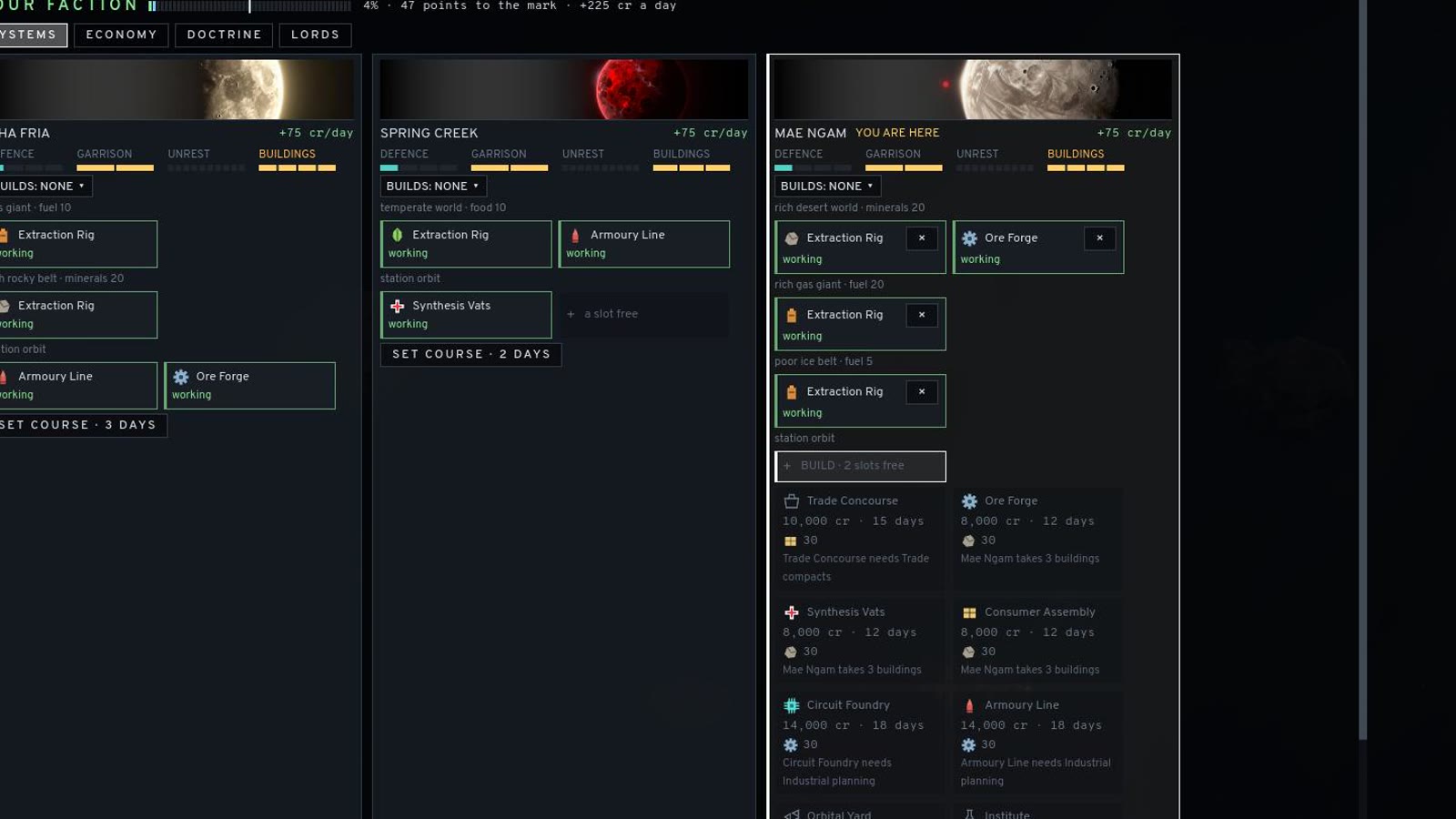Click the Ha Fria planet thumbnail
This screenshot has height=819, width=1456.
coord(177,89)
